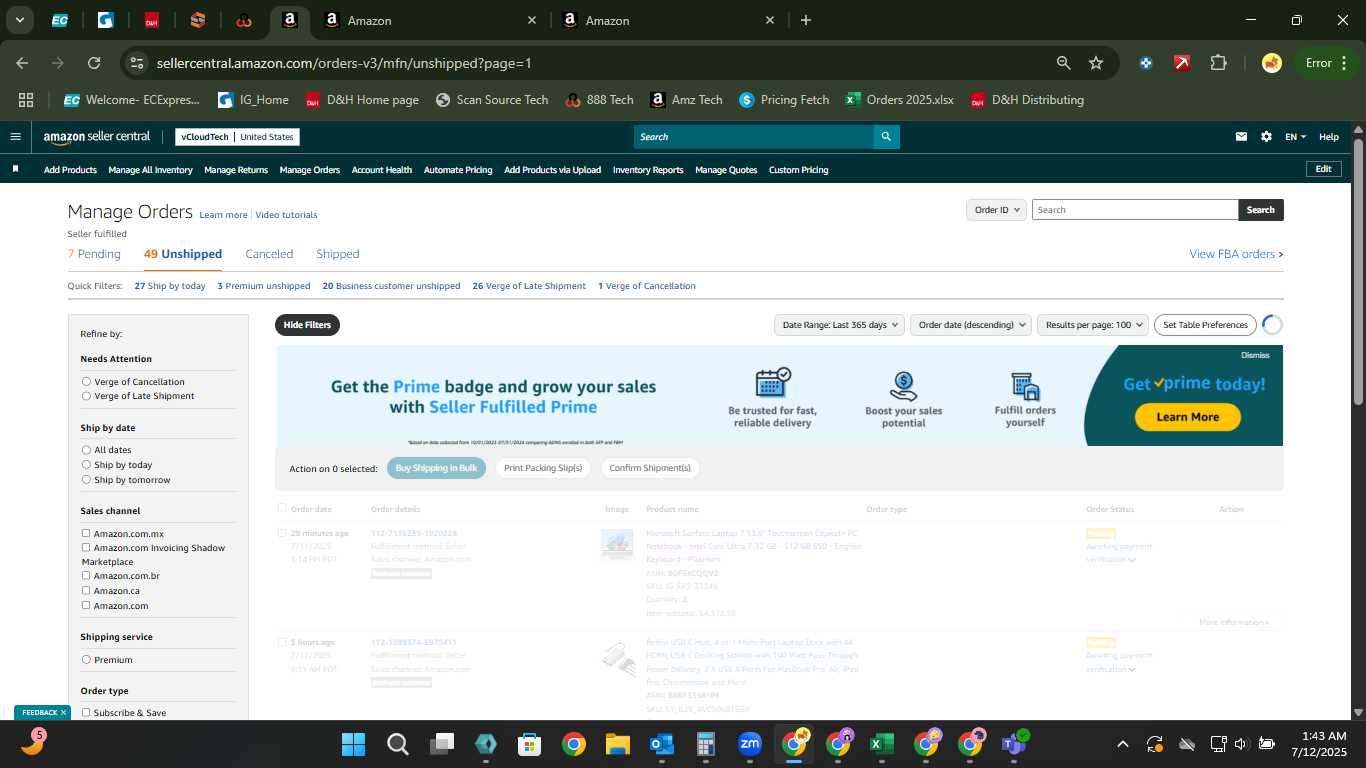Screen dimensions: 1366x768
Task: Bookmark this page with the star icon
Action: coord(1096,63)
